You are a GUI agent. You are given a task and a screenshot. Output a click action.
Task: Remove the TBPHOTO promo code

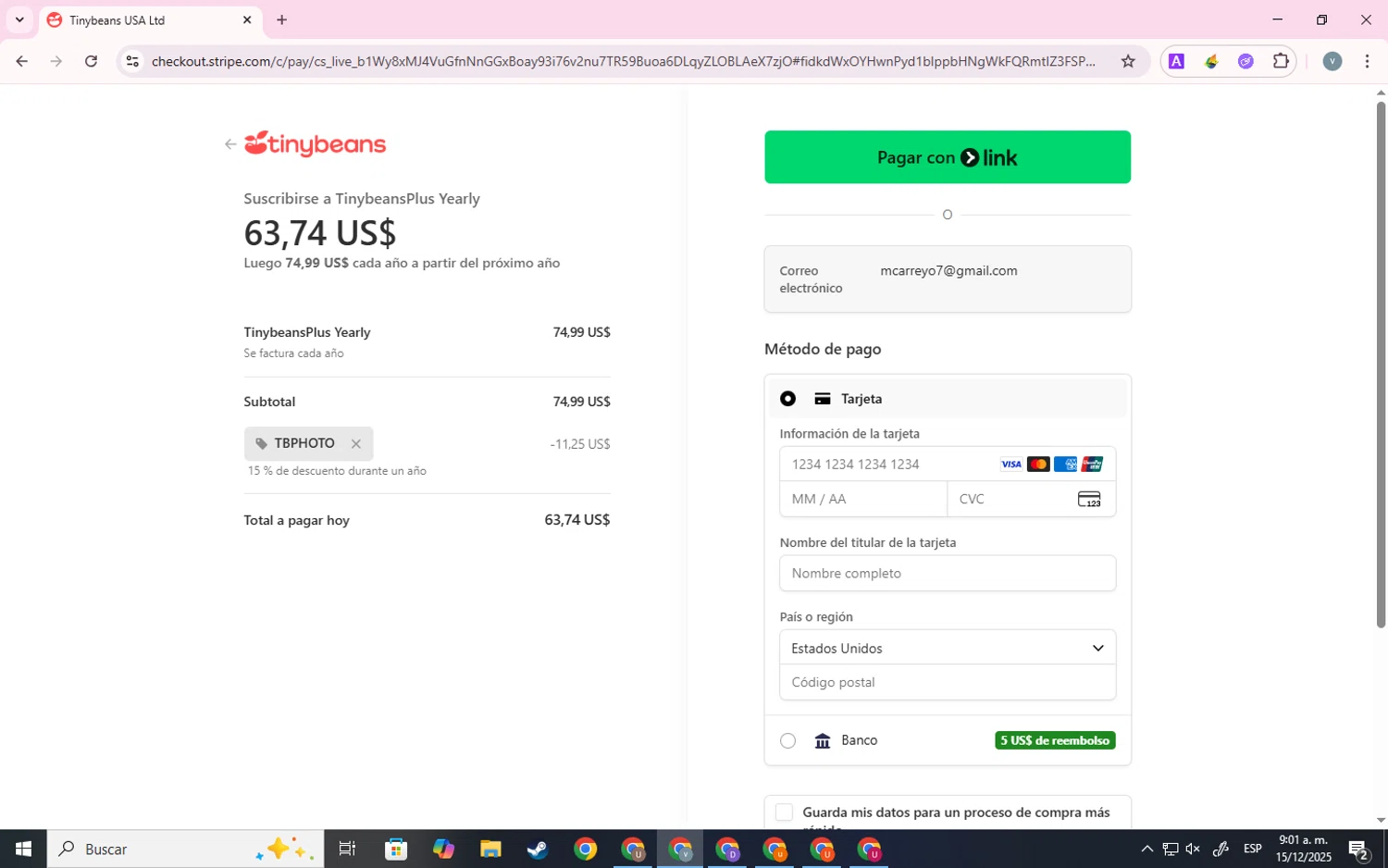[356, 444]
